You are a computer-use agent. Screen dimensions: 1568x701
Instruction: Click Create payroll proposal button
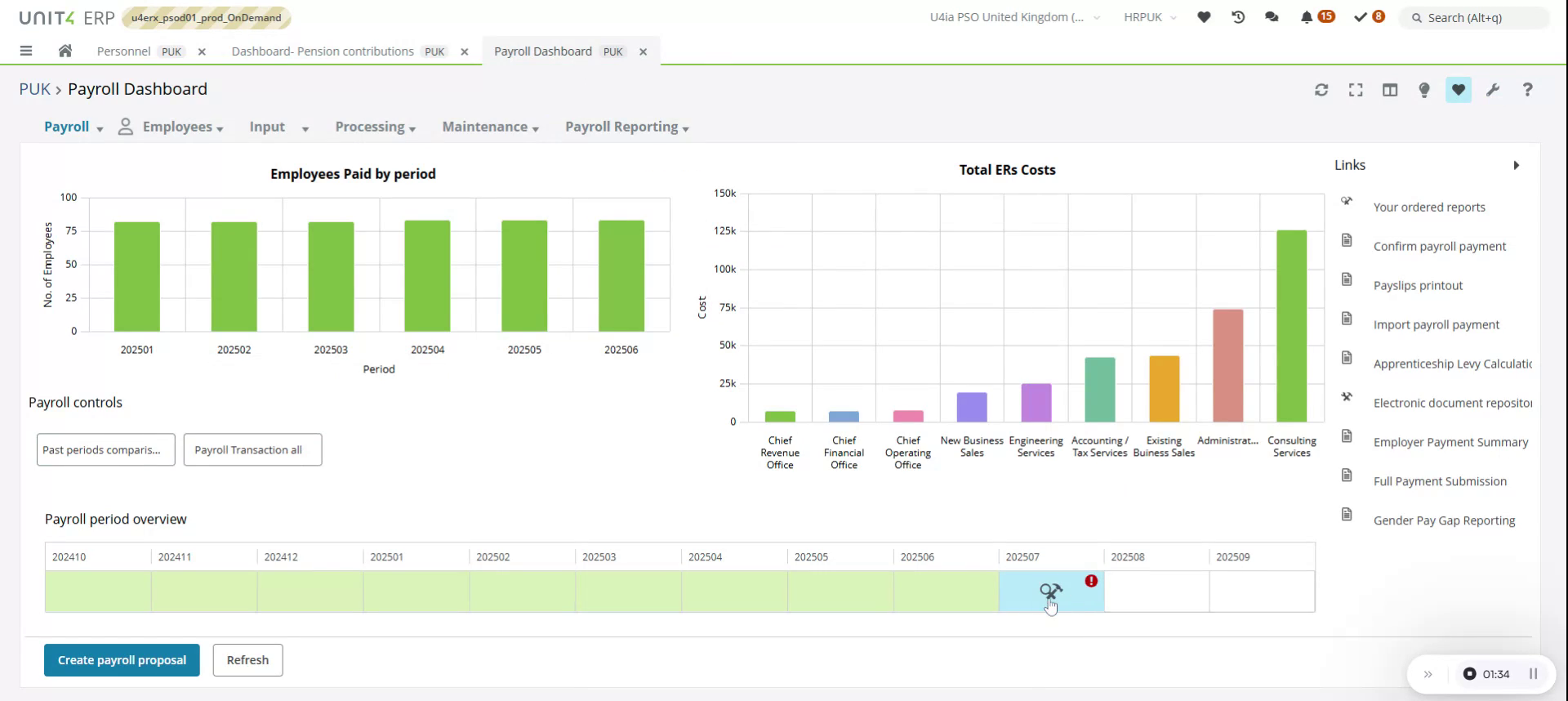122,660
